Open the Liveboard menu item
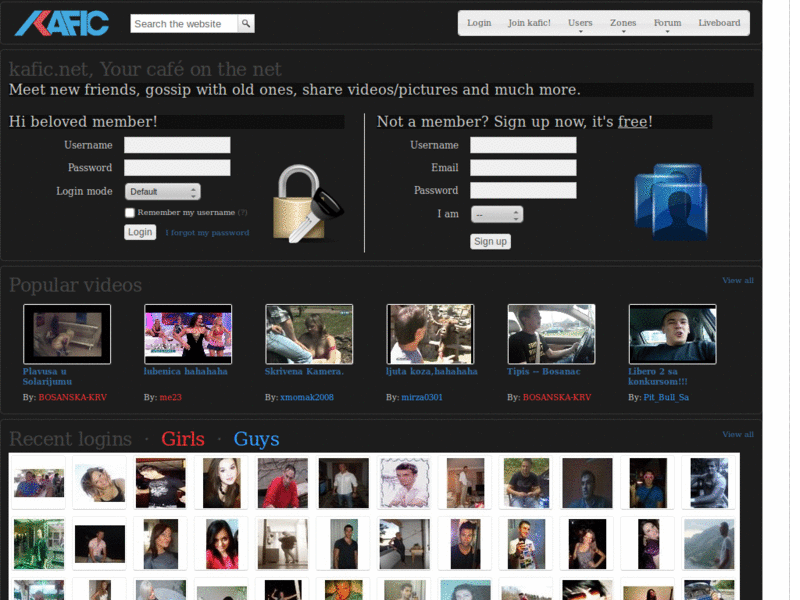The height and width of the screenshot is (600, 800). (719, 23)
